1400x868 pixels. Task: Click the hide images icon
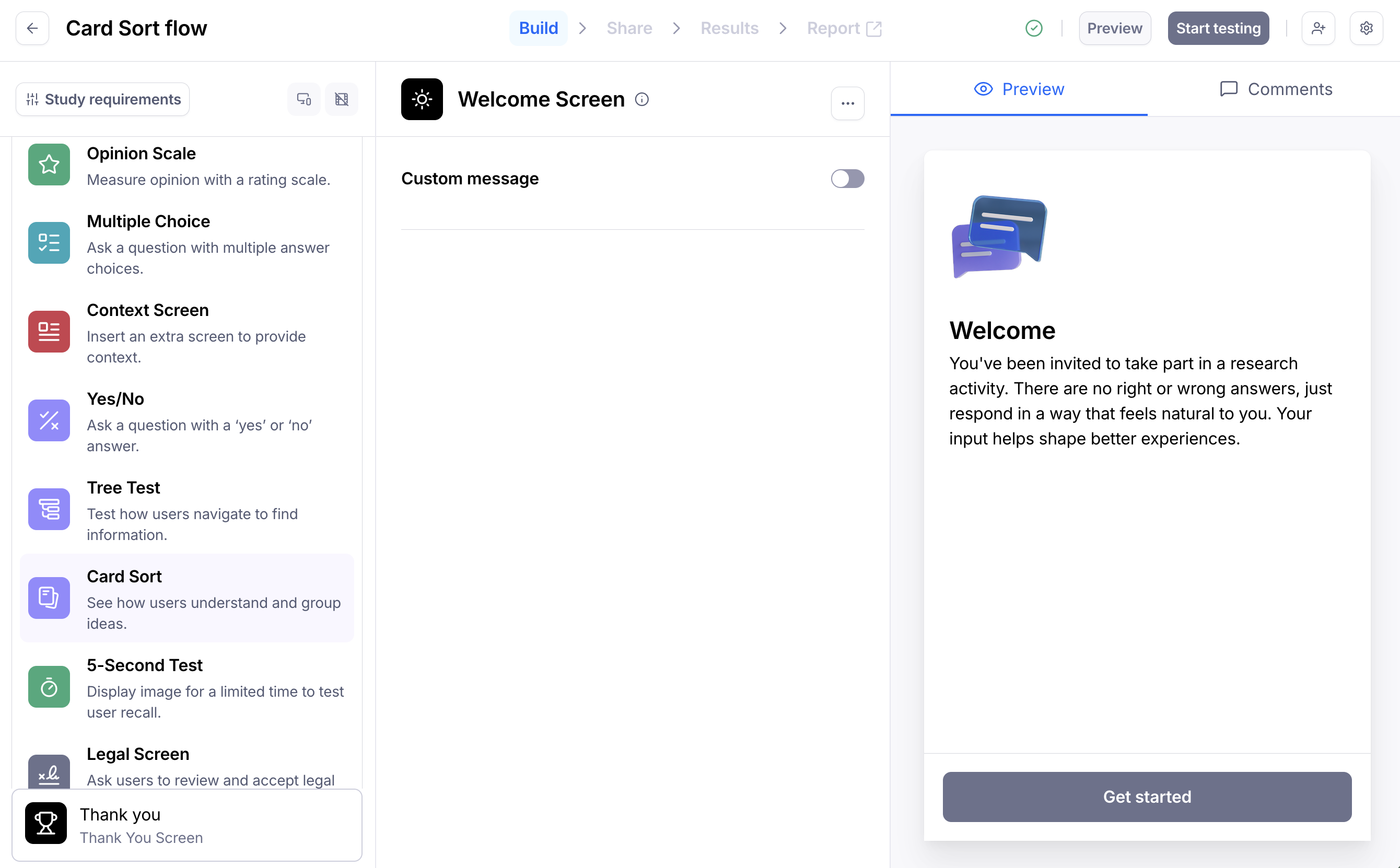click(342, 99)
